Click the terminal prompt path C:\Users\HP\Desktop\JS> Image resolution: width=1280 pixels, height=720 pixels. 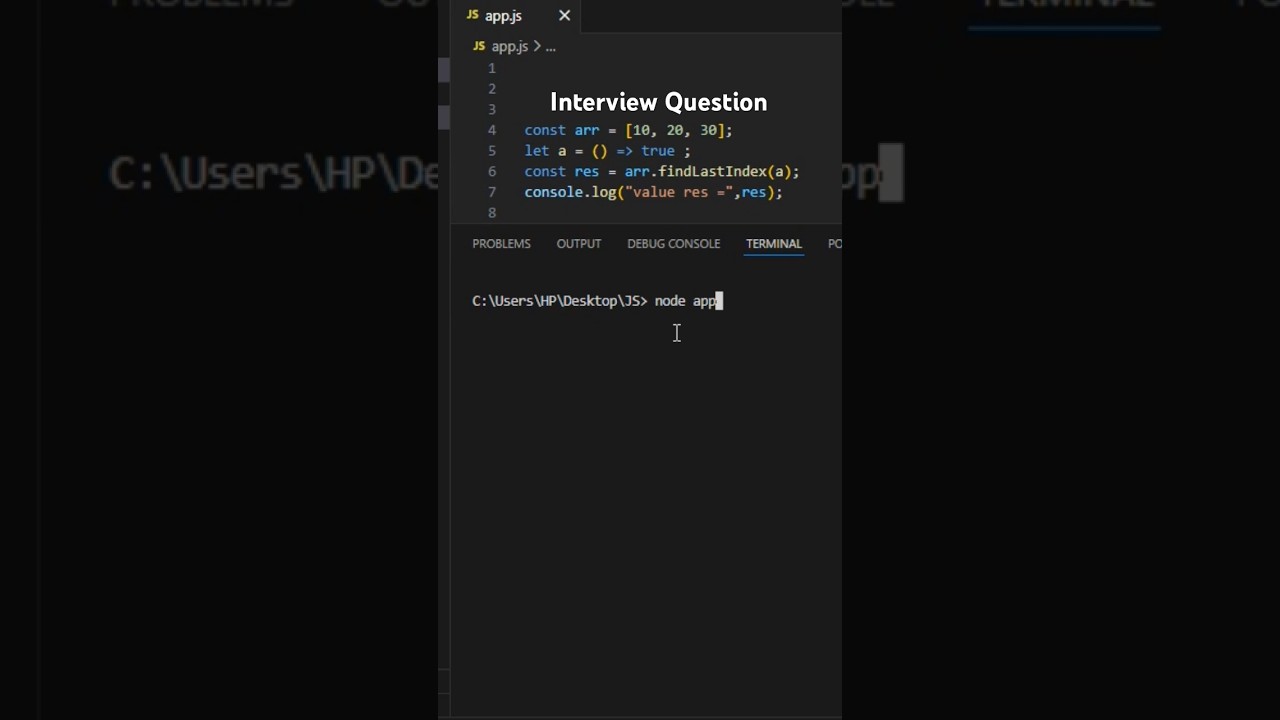coord(560,301)
